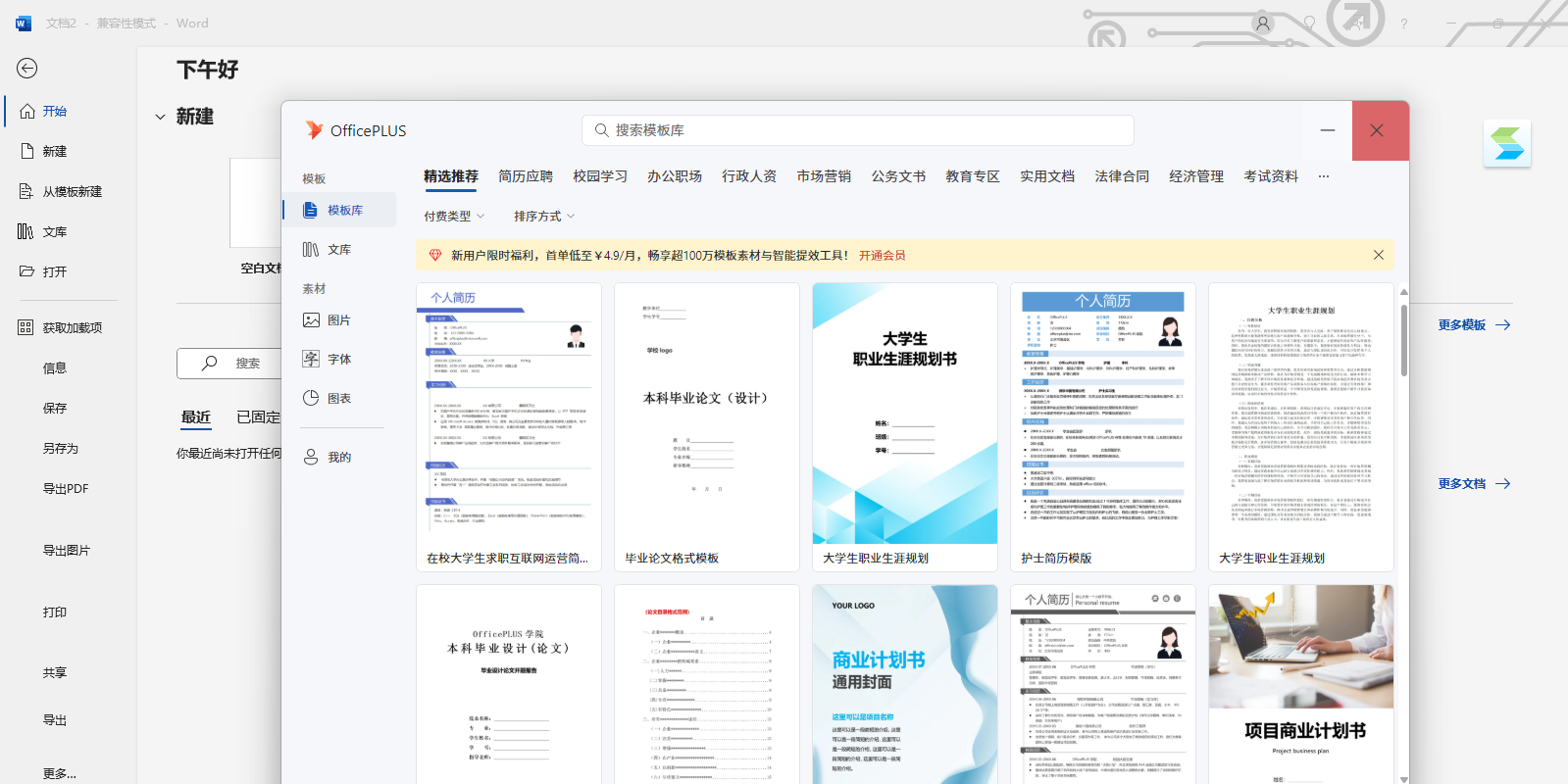Click 打印 in Word sidebar
Image resolution: width=1568 pixels, height=784 pixels.
pos(55,612)
